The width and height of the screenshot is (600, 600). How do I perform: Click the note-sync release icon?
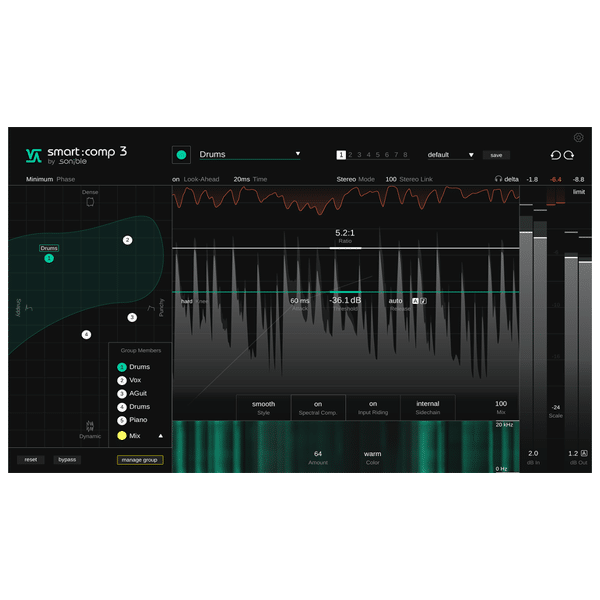tap(423, 301)
